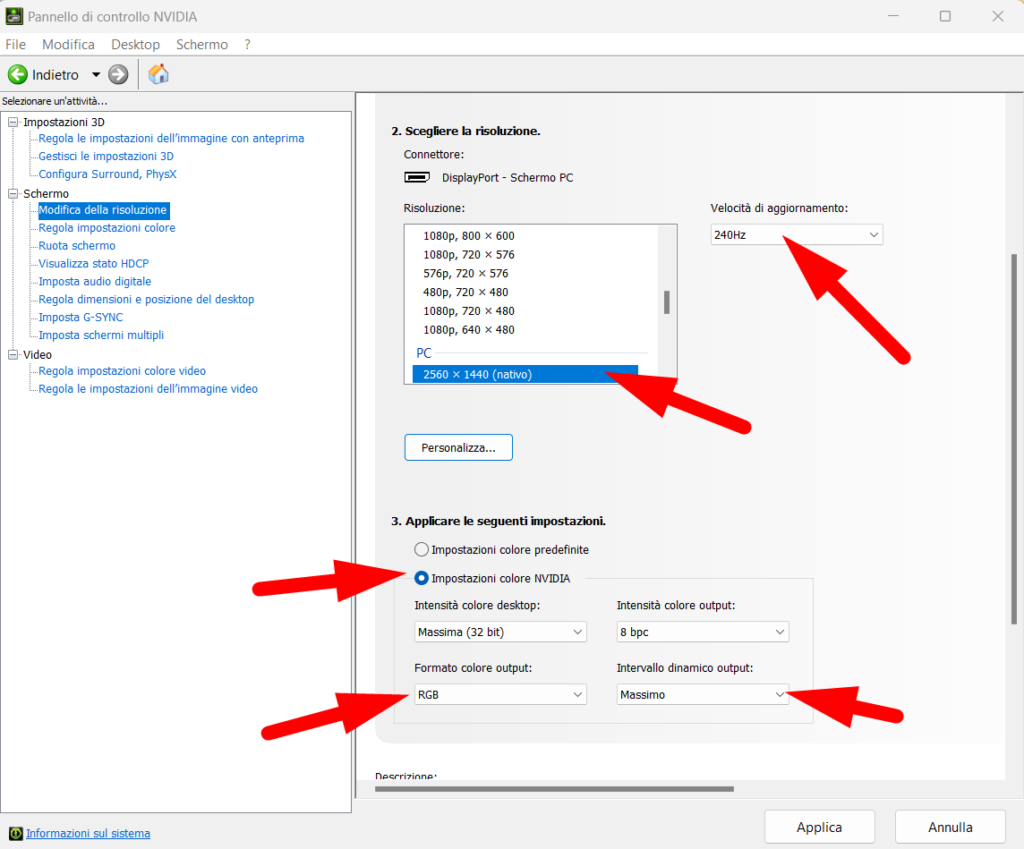The width and height of the screenshot is (1024, 849).
Task: Open the Desktop menu
Action: (x=135, y=44)
